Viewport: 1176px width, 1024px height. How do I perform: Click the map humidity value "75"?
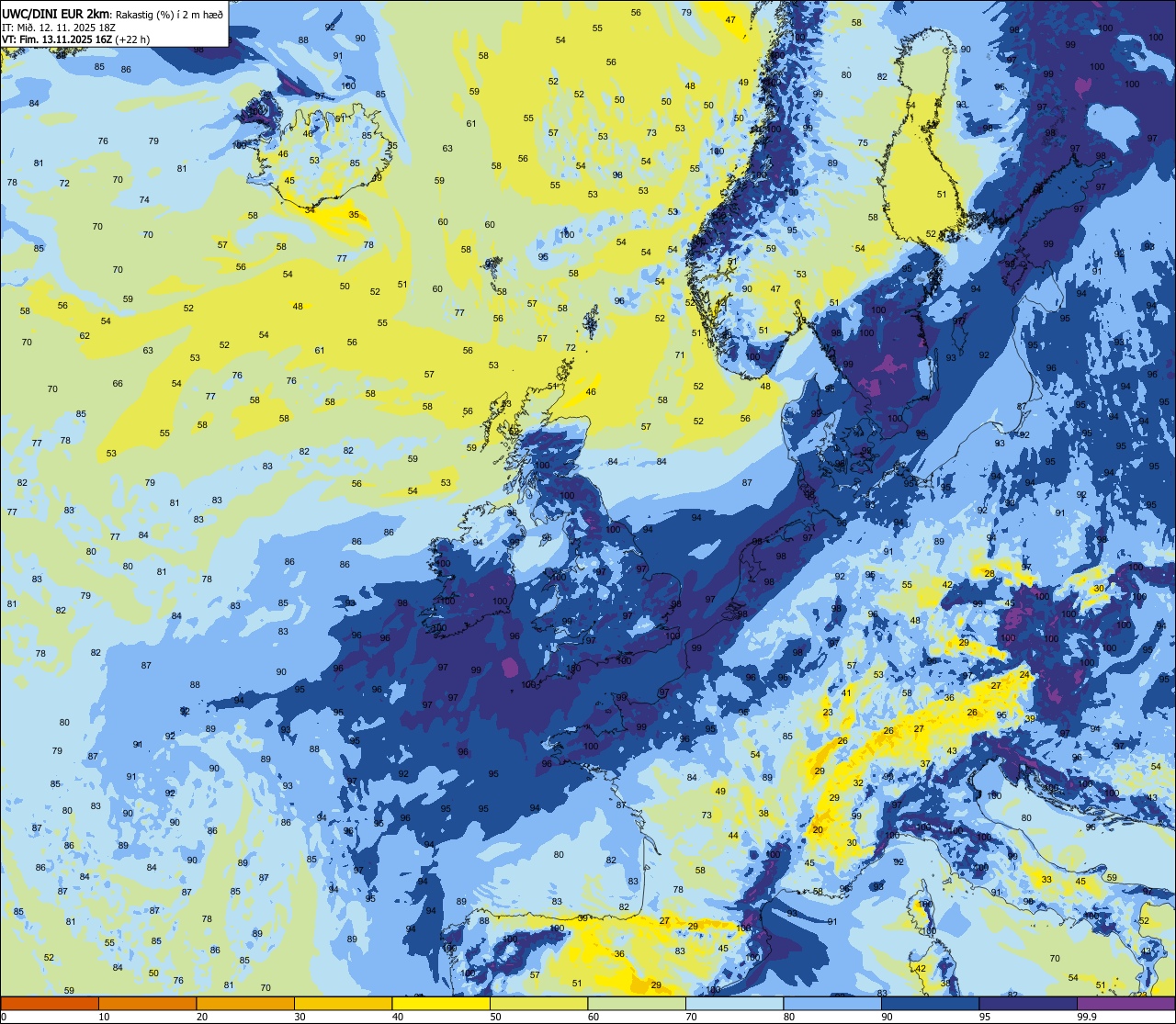pyautogui.click(x=863, y=143)
